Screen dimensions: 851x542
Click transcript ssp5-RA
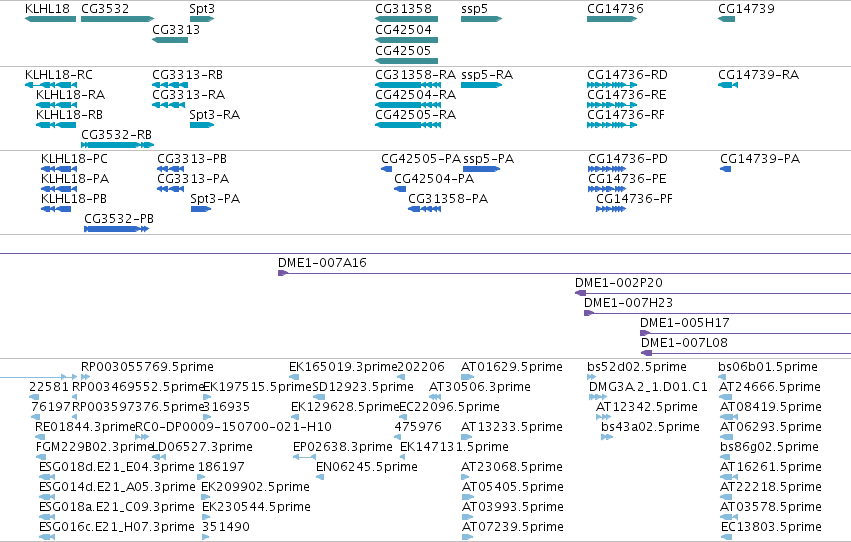[481, 85]
